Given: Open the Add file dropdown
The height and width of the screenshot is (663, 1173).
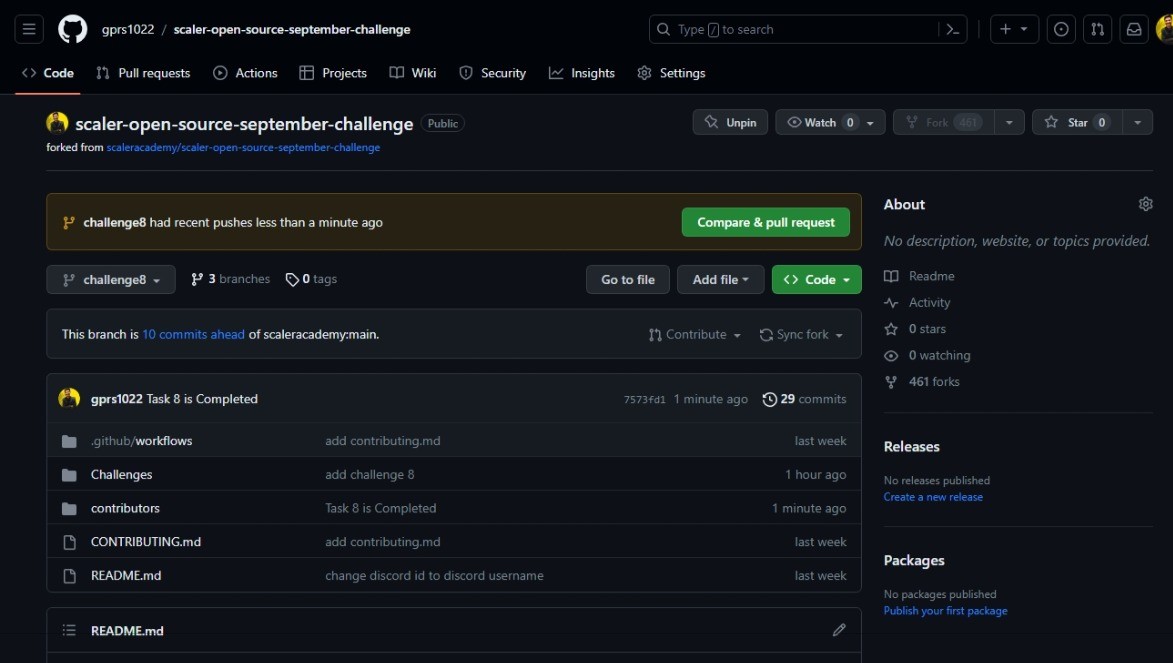Looking at the screenshot, I should (720, 279).
